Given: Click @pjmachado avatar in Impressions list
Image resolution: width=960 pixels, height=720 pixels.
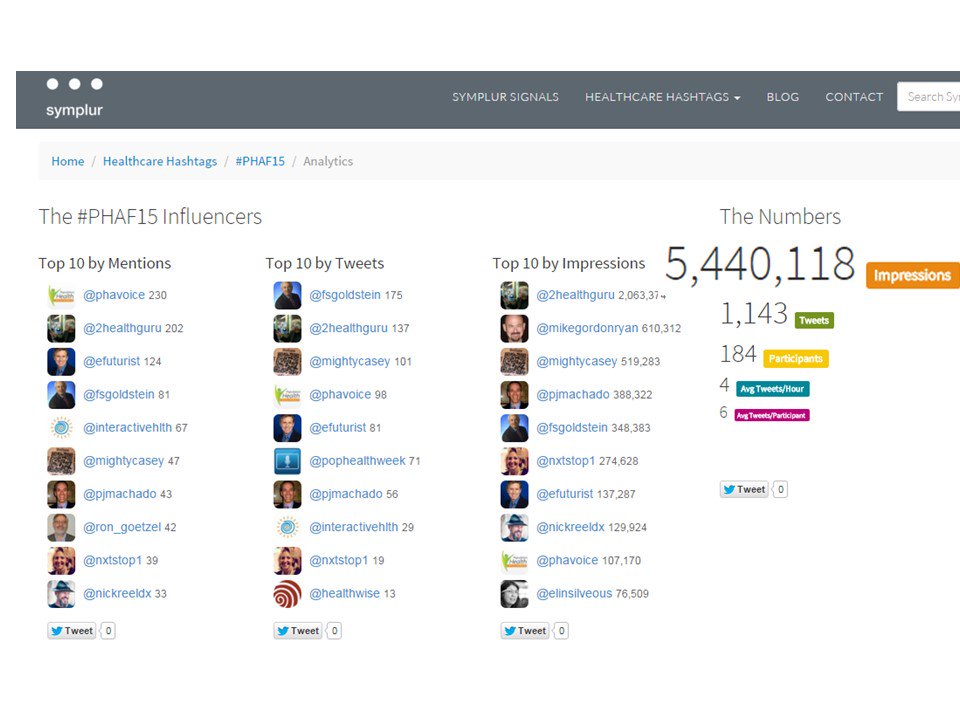Looking at the screenshot, I should 514,395.
